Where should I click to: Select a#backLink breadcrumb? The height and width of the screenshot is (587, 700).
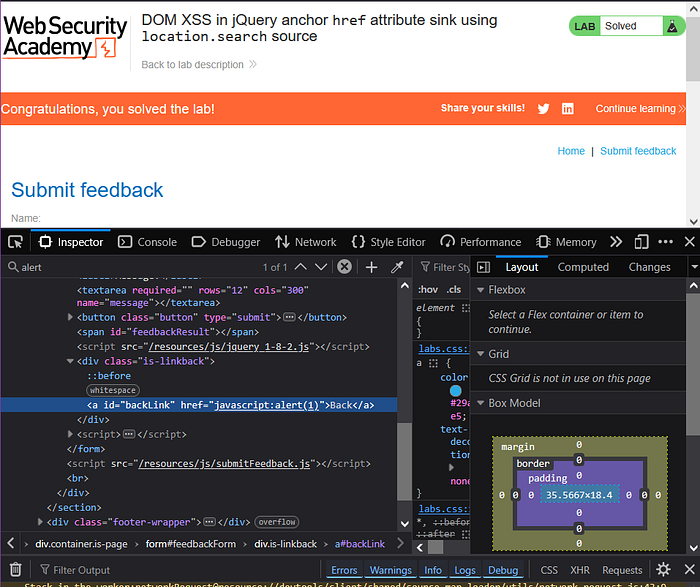click(x=359, y=544)
